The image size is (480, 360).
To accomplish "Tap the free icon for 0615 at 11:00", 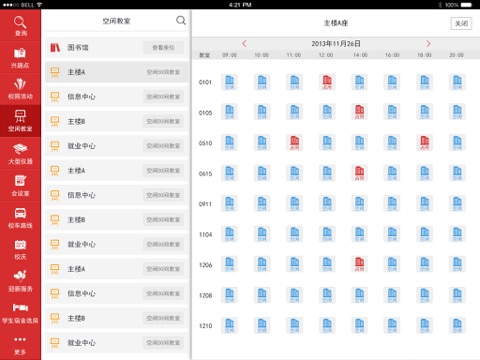I will click(295, 173).
